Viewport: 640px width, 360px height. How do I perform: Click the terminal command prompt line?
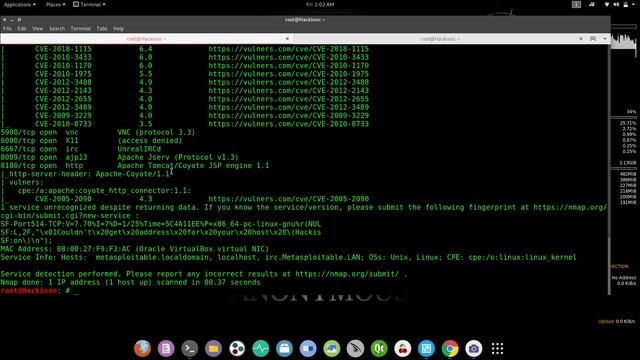point(39,291)
